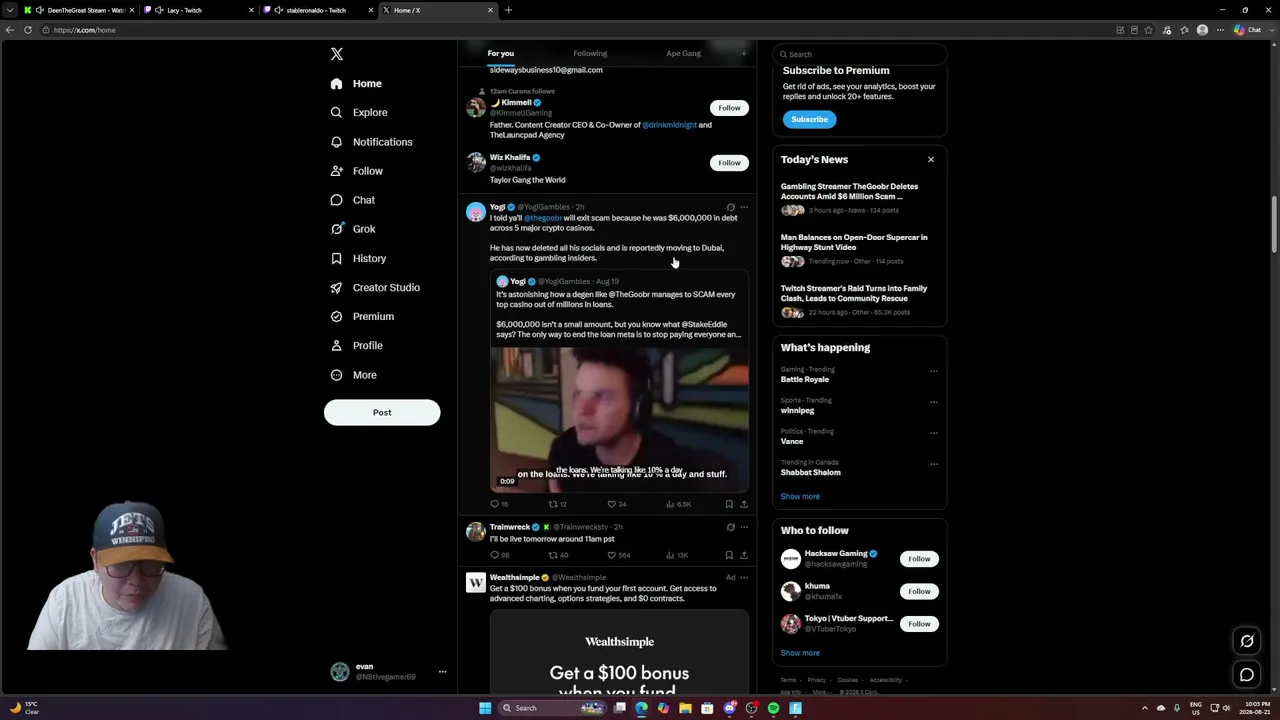Screen dimensions: 1280x720
Task: Click the plus icon beside Ape Gang tab
Action: click(743, 53)
